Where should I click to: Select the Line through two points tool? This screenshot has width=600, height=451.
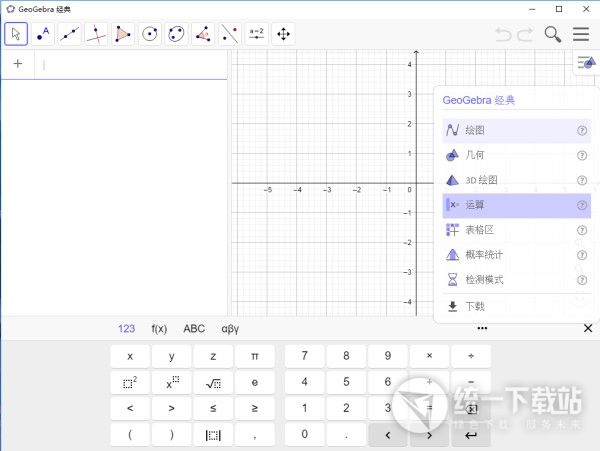coord(70,34)
